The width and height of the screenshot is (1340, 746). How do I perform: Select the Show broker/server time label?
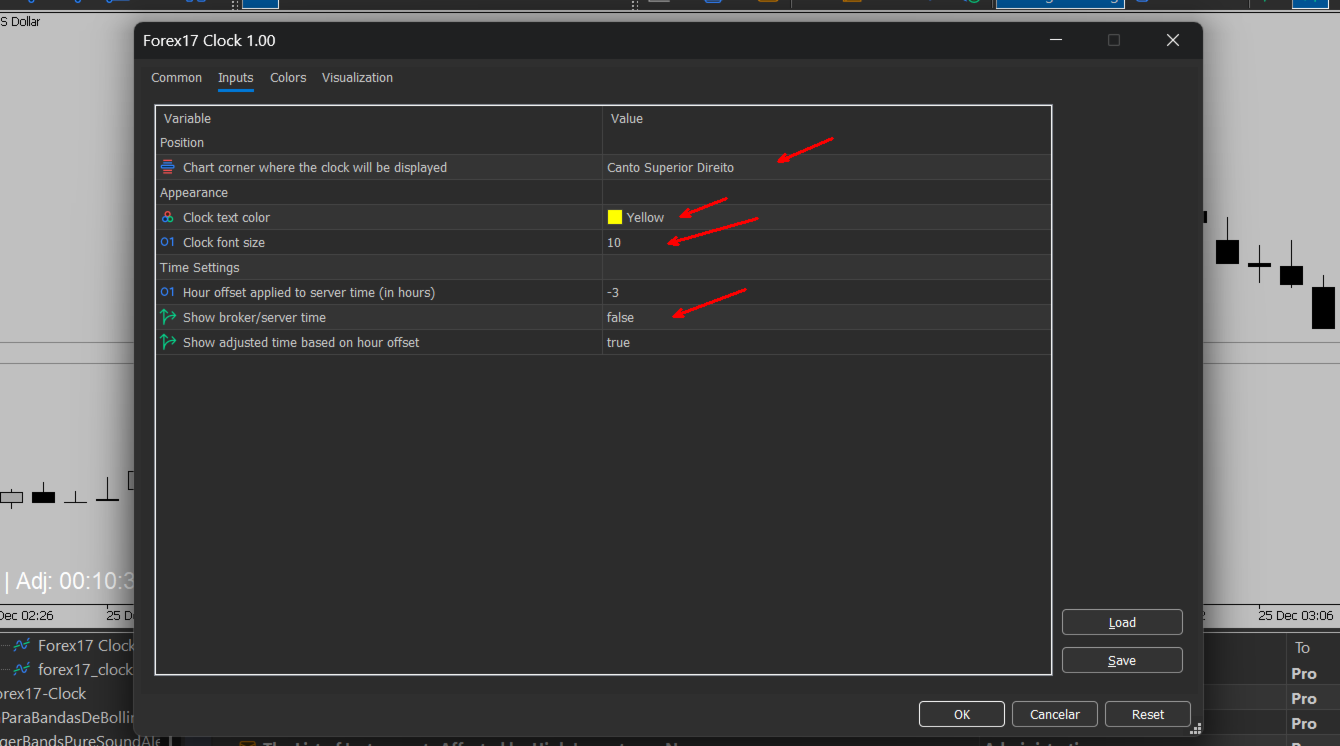(254, 317)
